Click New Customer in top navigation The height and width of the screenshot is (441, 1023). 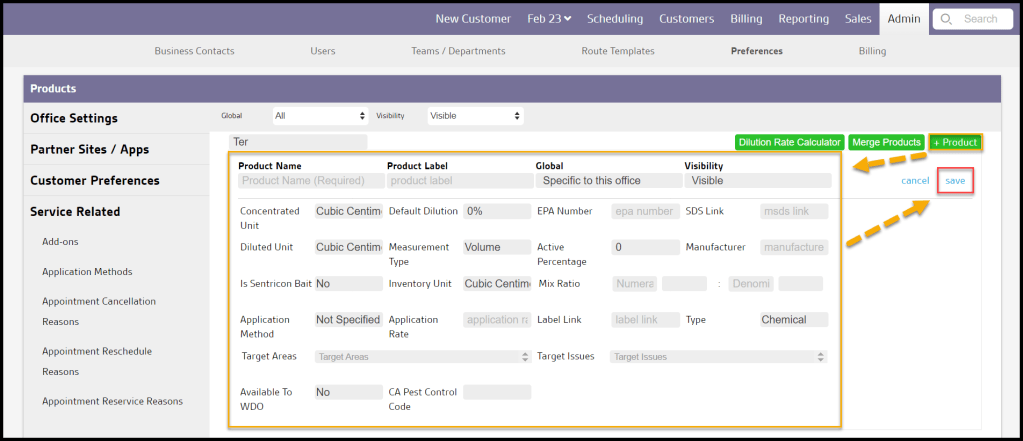473,19
